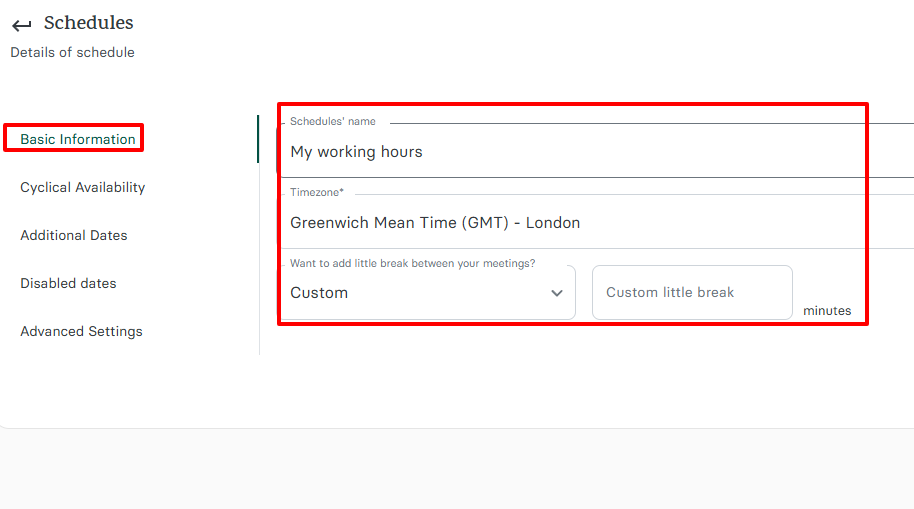Screen dimensions: 914x509
Task: Go to the Additional Dates tab
Action: [74, 235]
